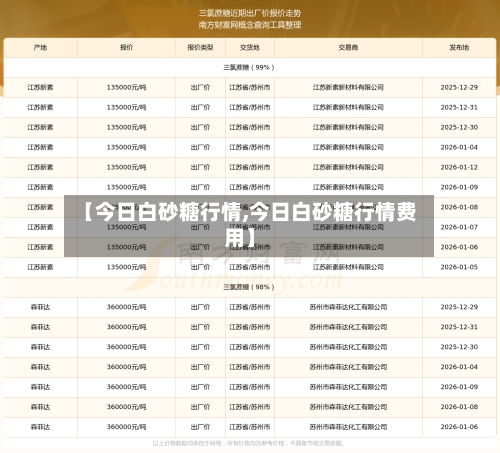Click 江苏省/苏州市 in the 2026-01-05 row
Viewport: 500px width, 453px height.
click(250, 267)
